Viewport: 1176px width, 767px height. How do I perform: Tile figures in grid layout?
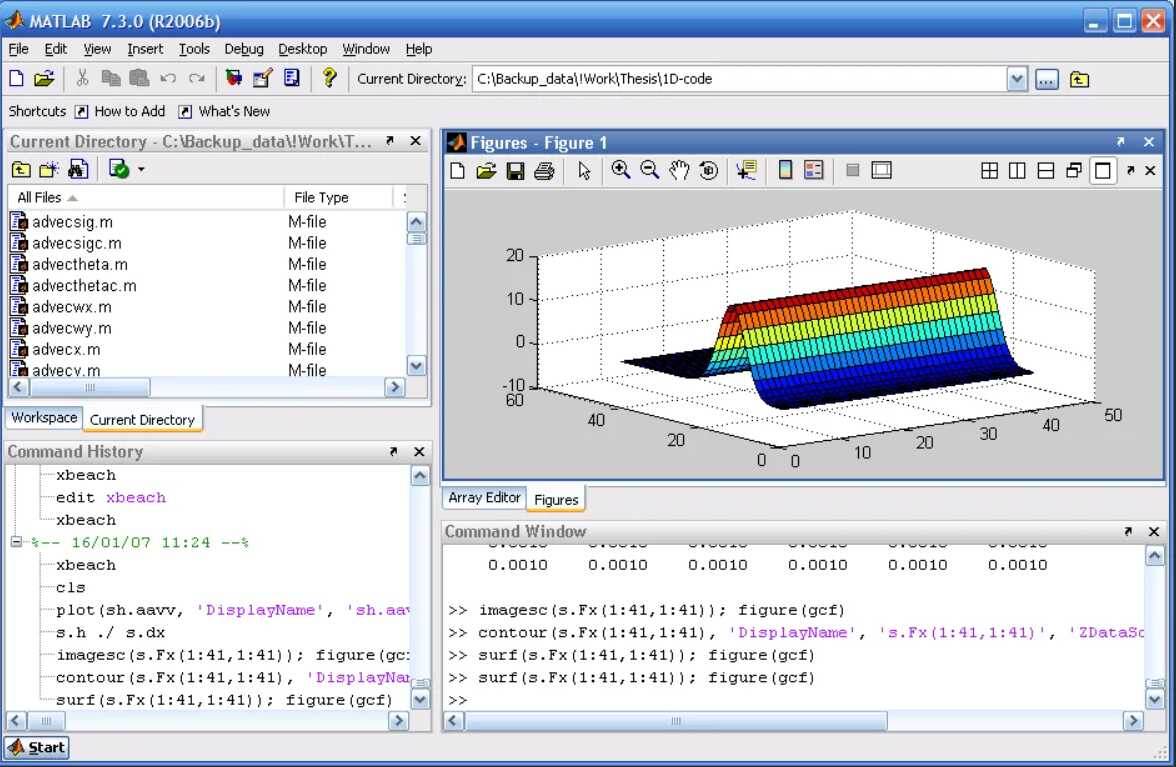pos(989,171)
